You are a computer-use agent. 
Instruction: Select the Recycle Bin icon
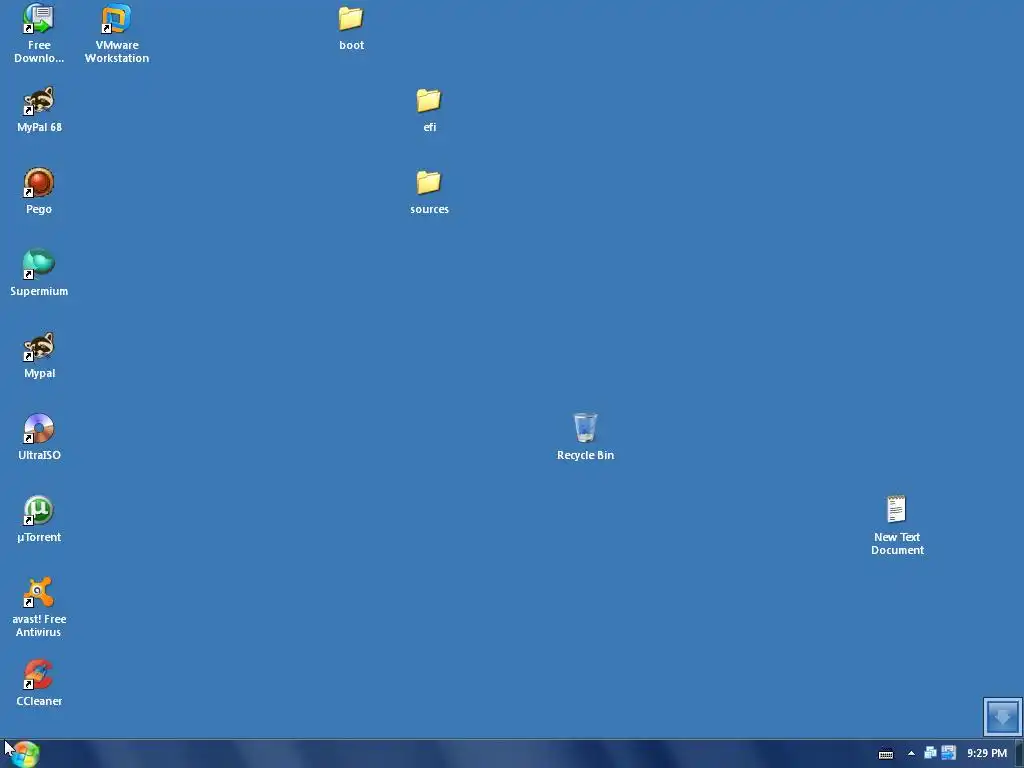tap(585, 437)
